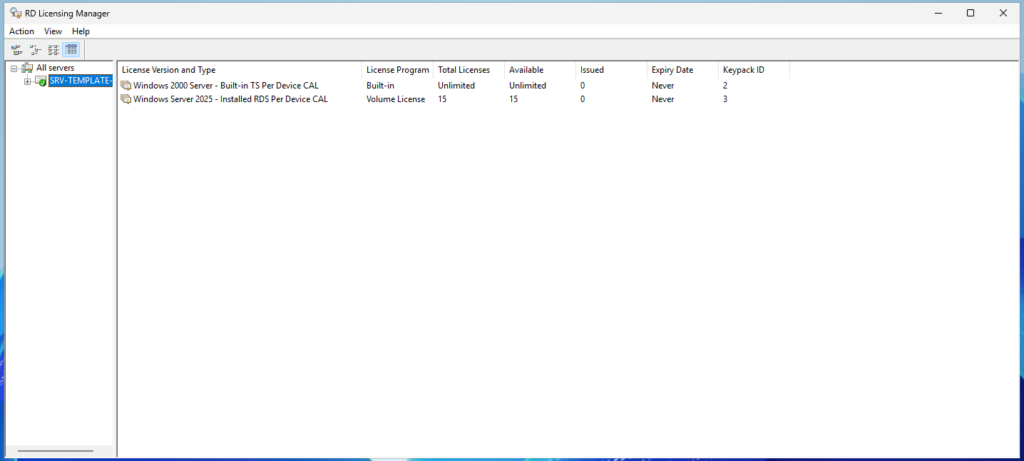
Task: Collapse the All servers tree node
Action: pos(14,68)
